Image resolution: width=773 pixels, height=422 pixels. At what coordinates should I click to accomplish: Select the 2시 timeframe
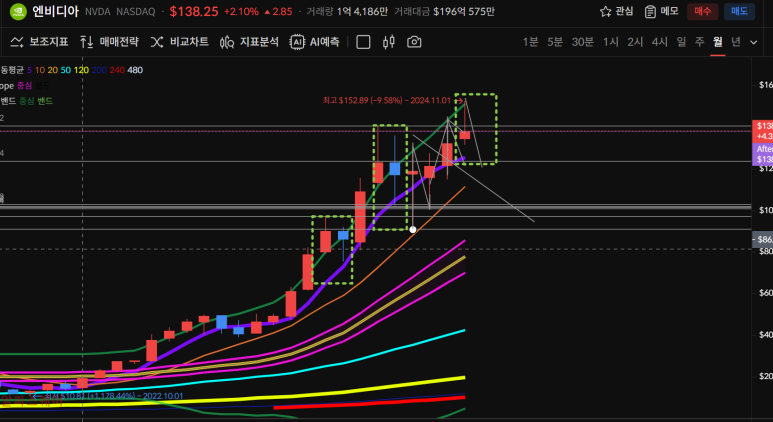[x=635, y=42]
